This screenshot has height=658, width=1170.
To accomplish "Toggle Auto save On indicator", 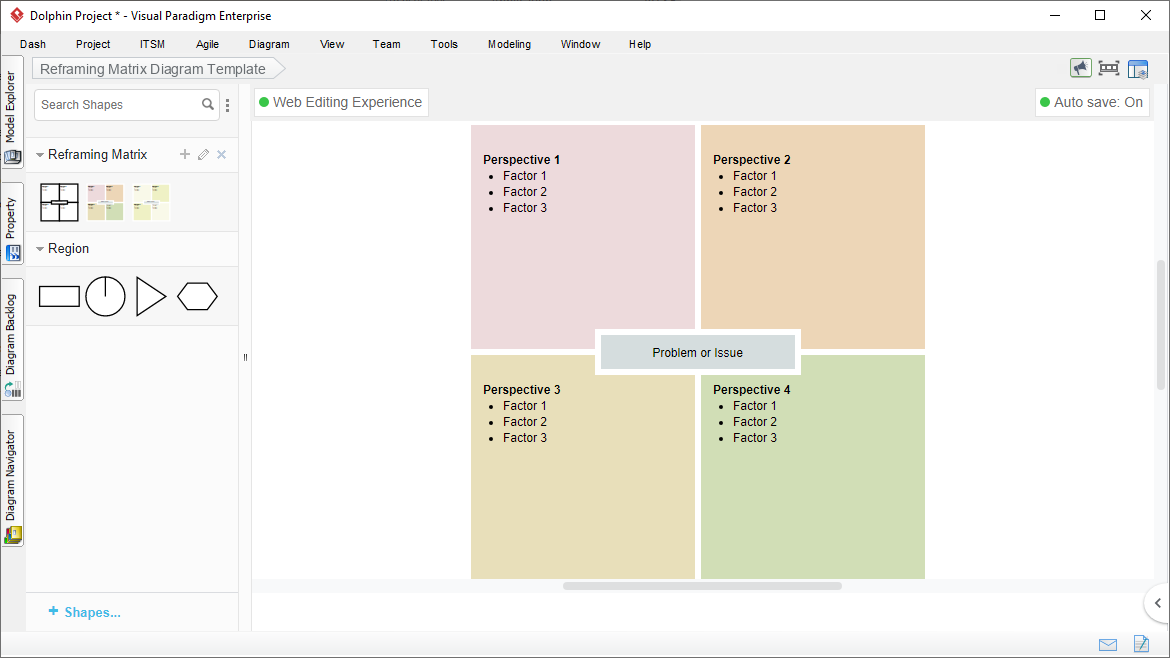I will [1092, 102].
